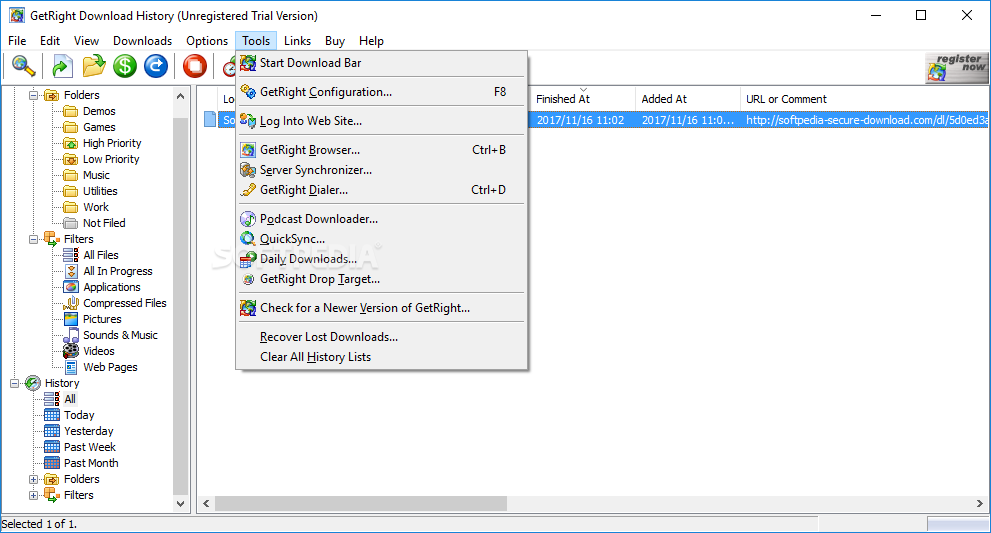Click tree panel scroll up arrow
This screenshot has height=533, width=991.
(x=181, y=96)
